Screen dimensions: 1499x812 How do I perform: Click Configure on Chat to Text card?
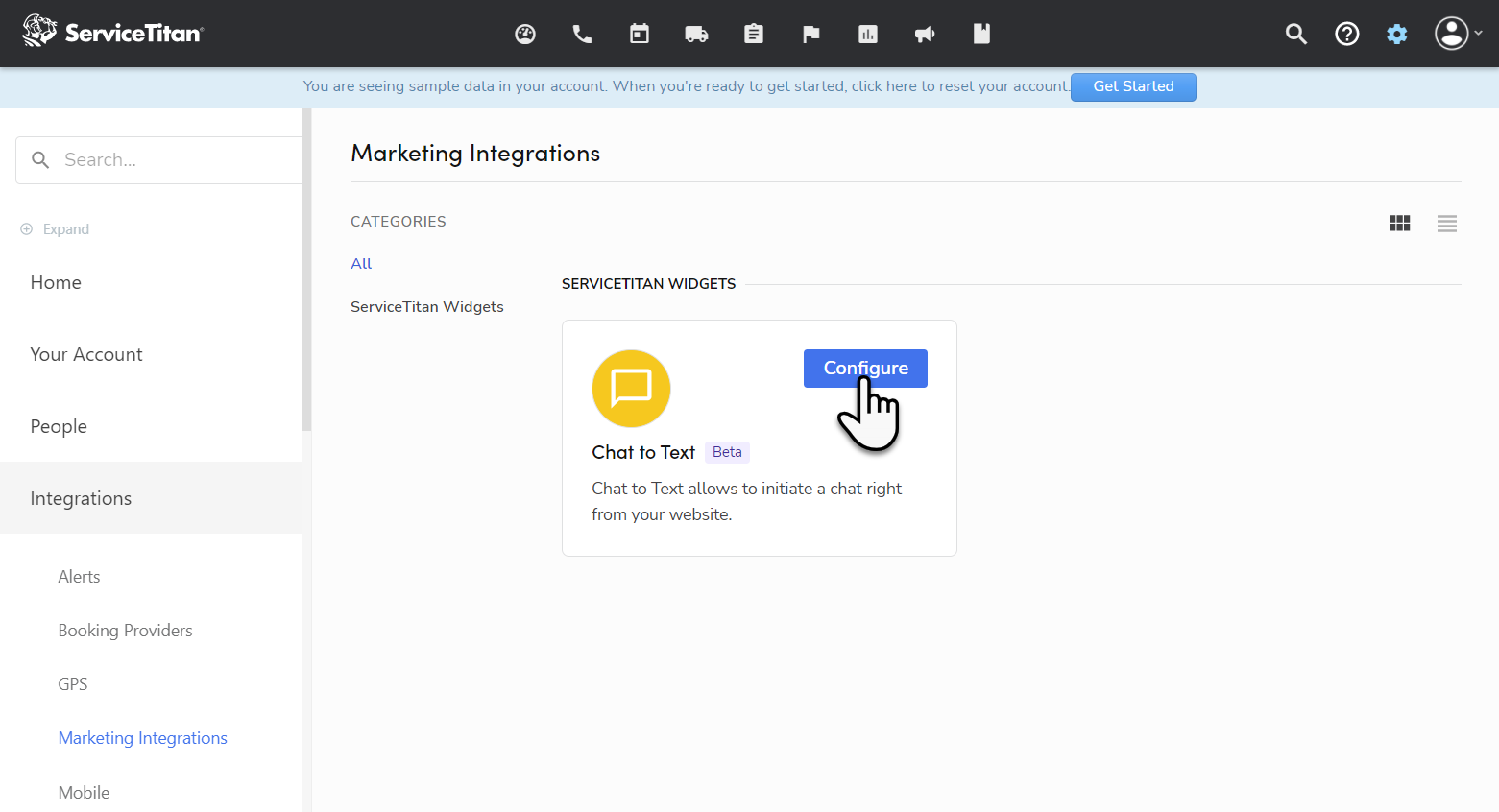pyautogui.click(x=865, y=369)
